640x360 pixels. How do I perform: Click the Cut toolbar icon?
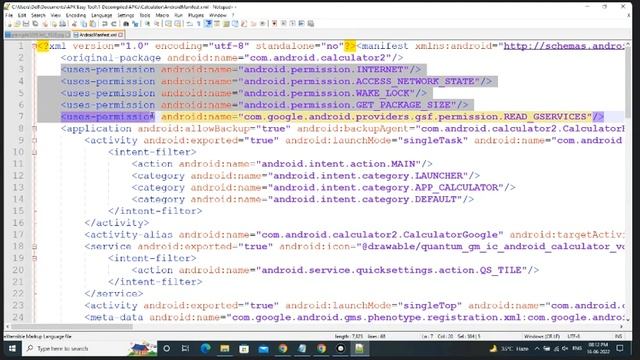74,24
